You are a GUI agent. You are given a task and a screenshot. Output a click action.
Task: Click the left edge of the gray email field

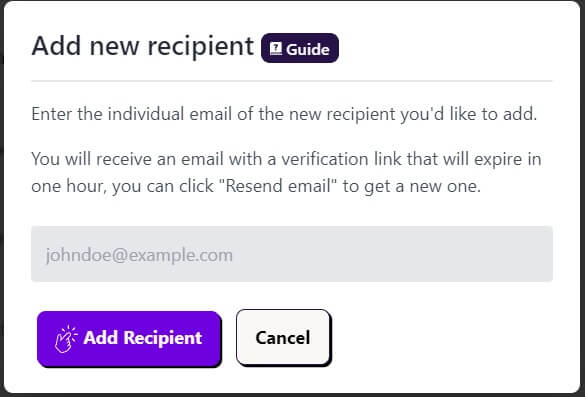(x=37, y=254)
